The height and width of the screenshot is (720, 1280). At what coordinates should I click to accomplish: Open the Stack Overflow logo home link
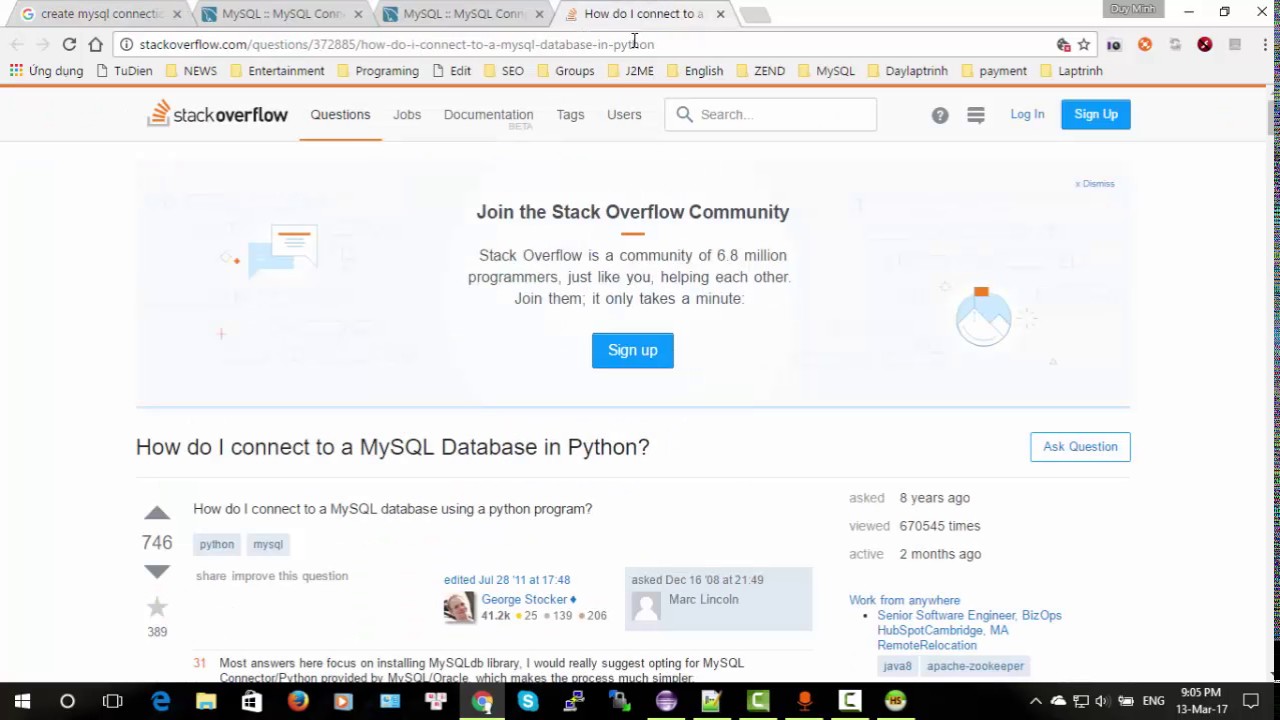pos(217,114)
